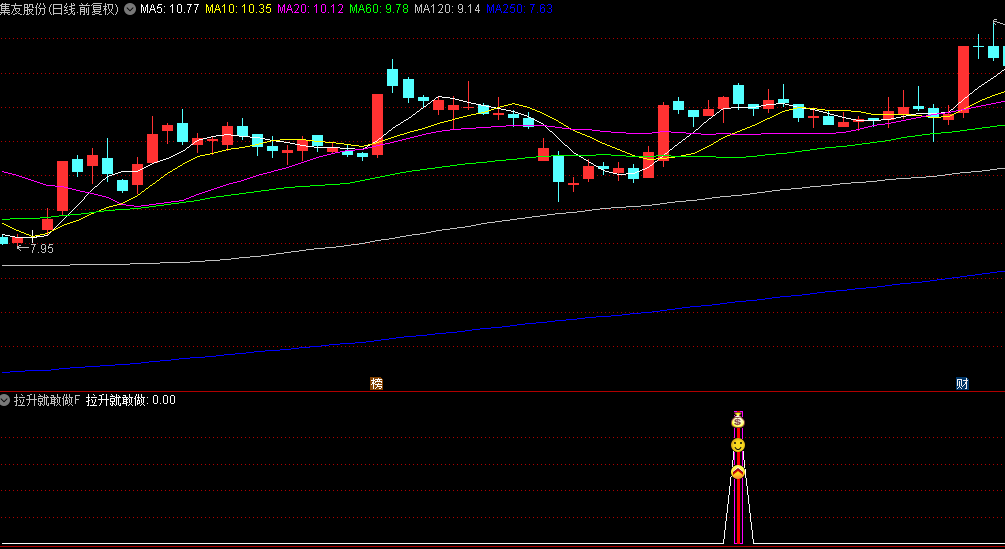
Task: Expand the main chart indicator dropdown arrow
Action: pos(129,9)
